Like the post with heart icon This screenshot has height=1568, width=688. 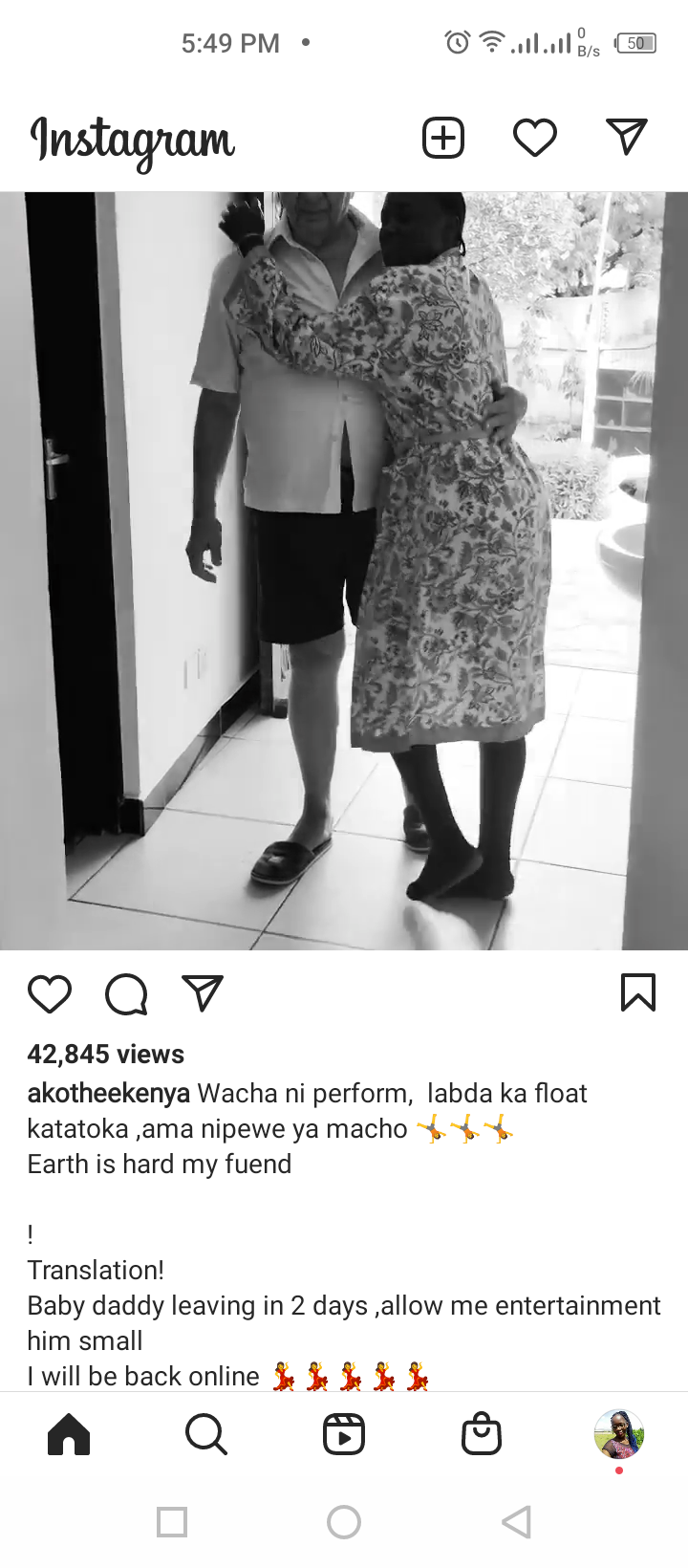click(x=50, y=994)
